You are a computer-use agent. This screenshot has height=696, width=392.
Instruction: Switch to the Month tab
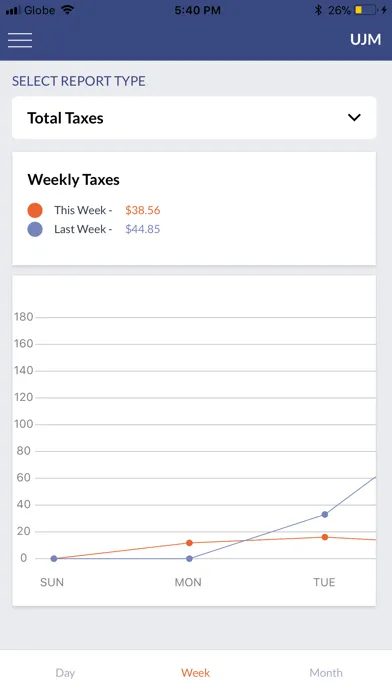tap(326, 673)
